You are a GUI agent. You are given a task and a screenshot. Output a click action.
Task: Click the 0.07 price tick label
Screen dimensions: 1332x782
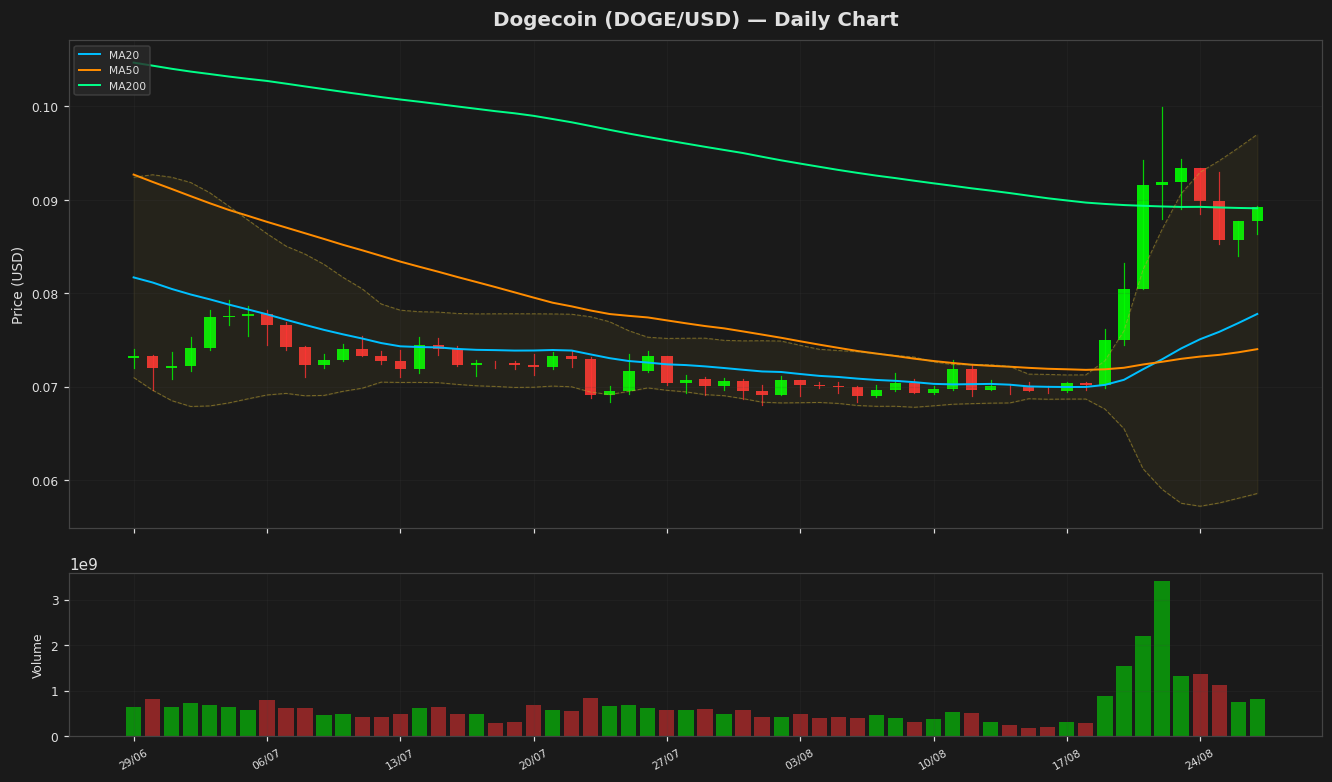[x=46, y=387]
